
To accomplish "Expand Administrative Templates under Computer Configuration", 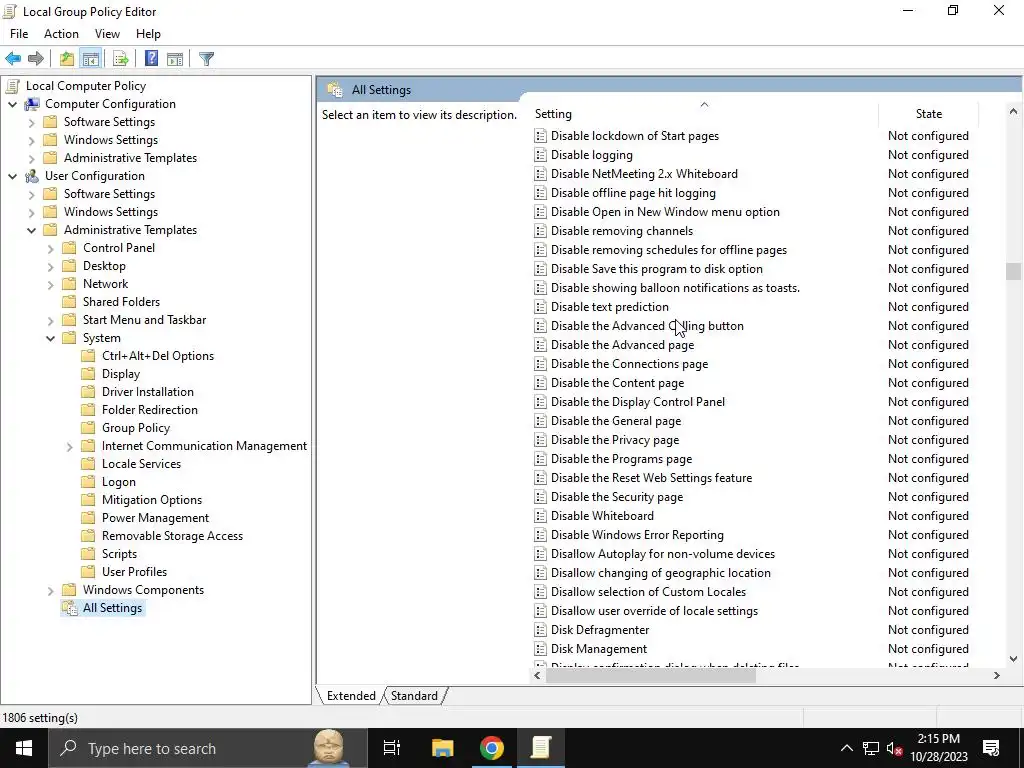I will pyautogui.click(x=31, y=158).
